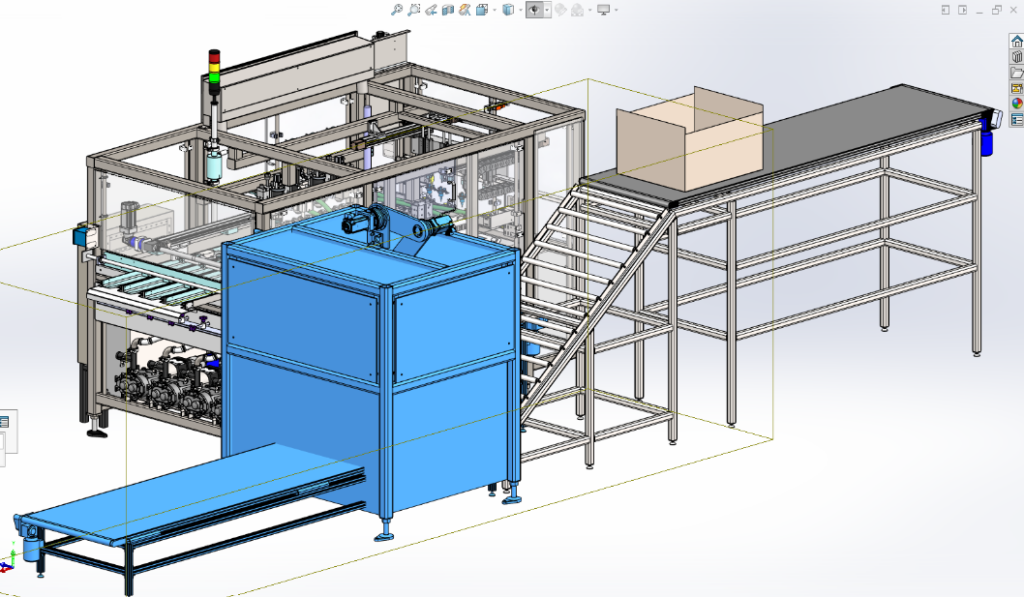The image size is (1024, 597).
Task: Close the document window
Action: pos(1014,10)
